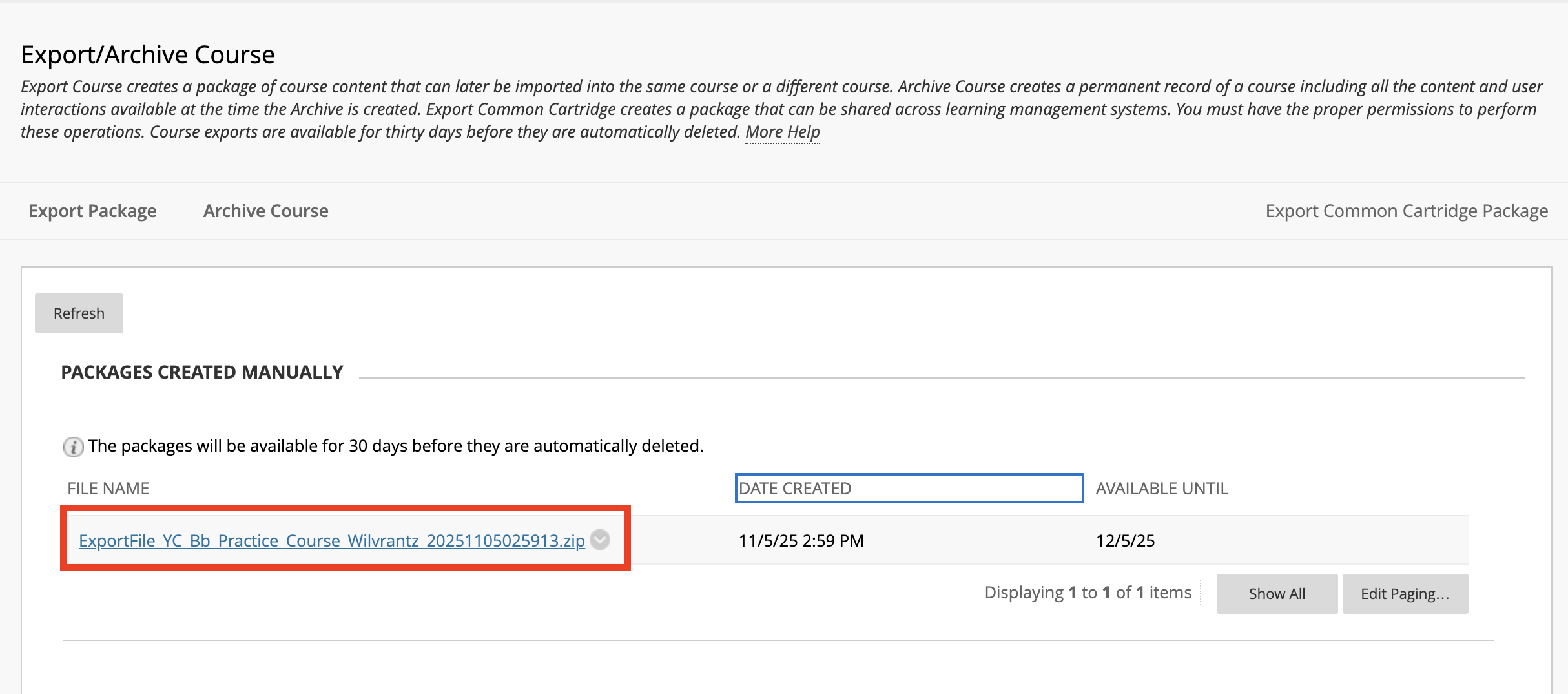Click the Show All button
Image resolution: width=1568 pixels, height=694 pixels.
[x=1276, y=594]
